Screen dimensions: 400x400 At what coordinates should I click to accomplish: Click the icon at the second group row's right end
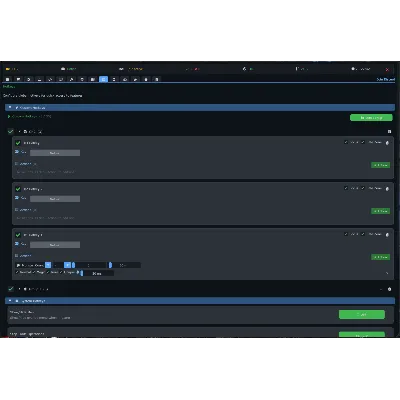(389, 289)
